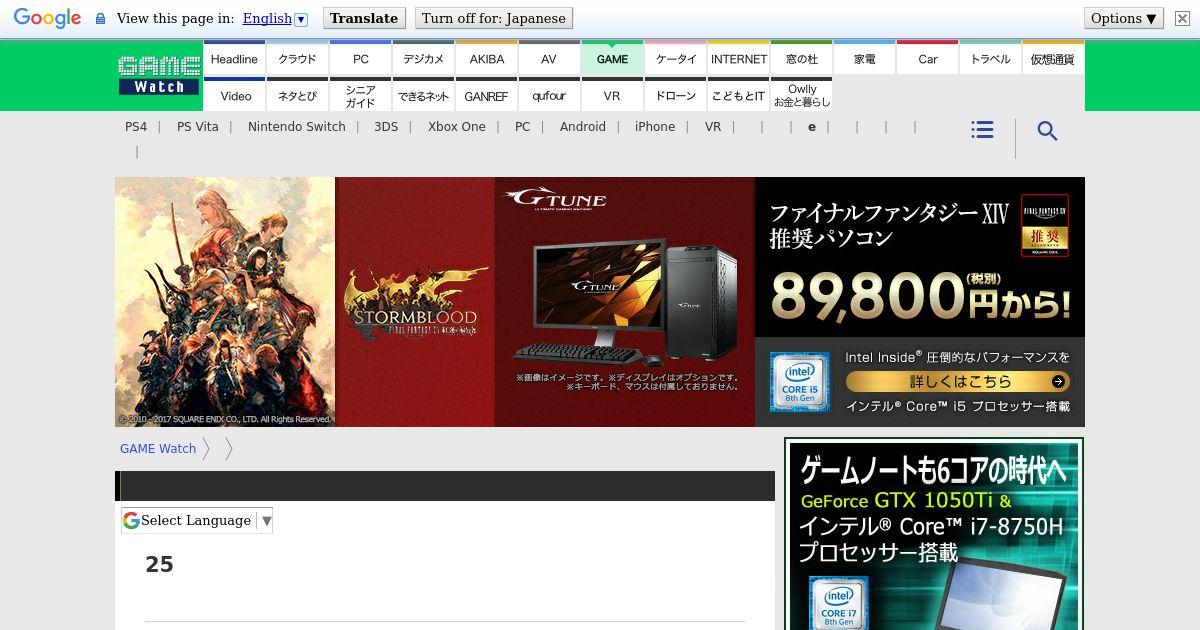Open the INTERNET tab
This screenshot has width=1200, height=630.
point(739,59)
